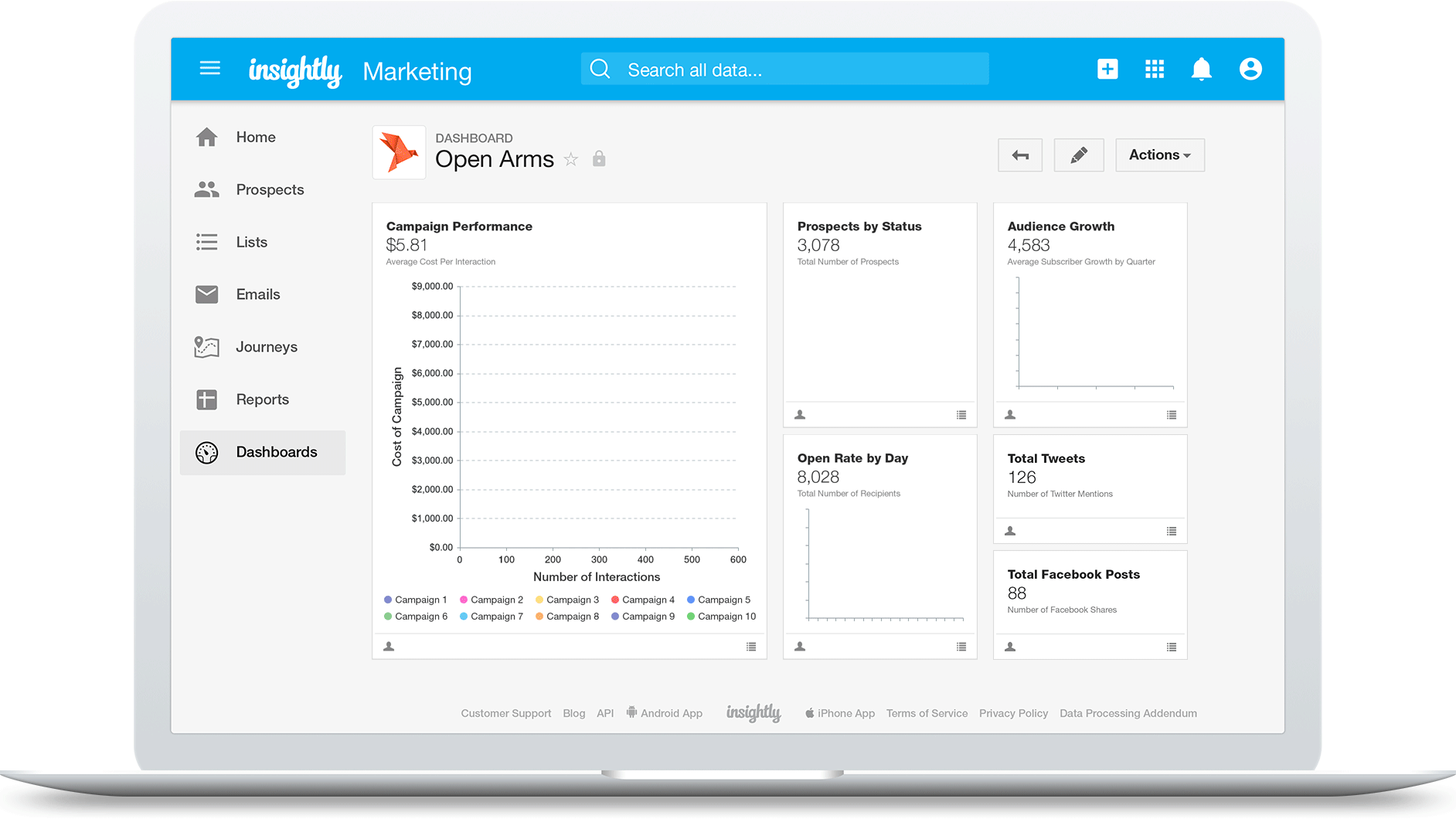Open the notifications bell

(1201, 69)
